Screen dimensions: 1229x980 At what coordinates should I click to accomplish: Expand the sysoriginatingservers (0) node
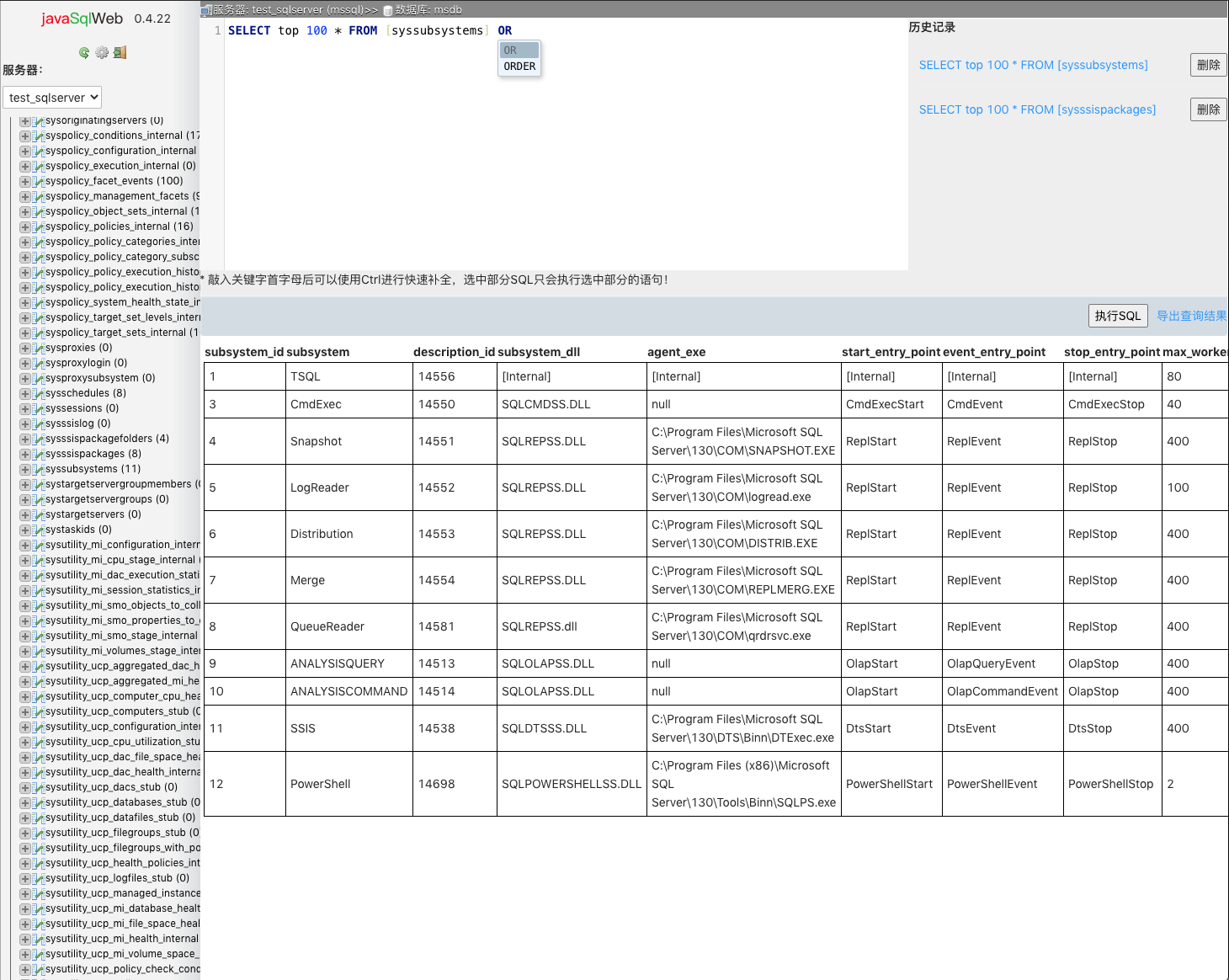25,121
